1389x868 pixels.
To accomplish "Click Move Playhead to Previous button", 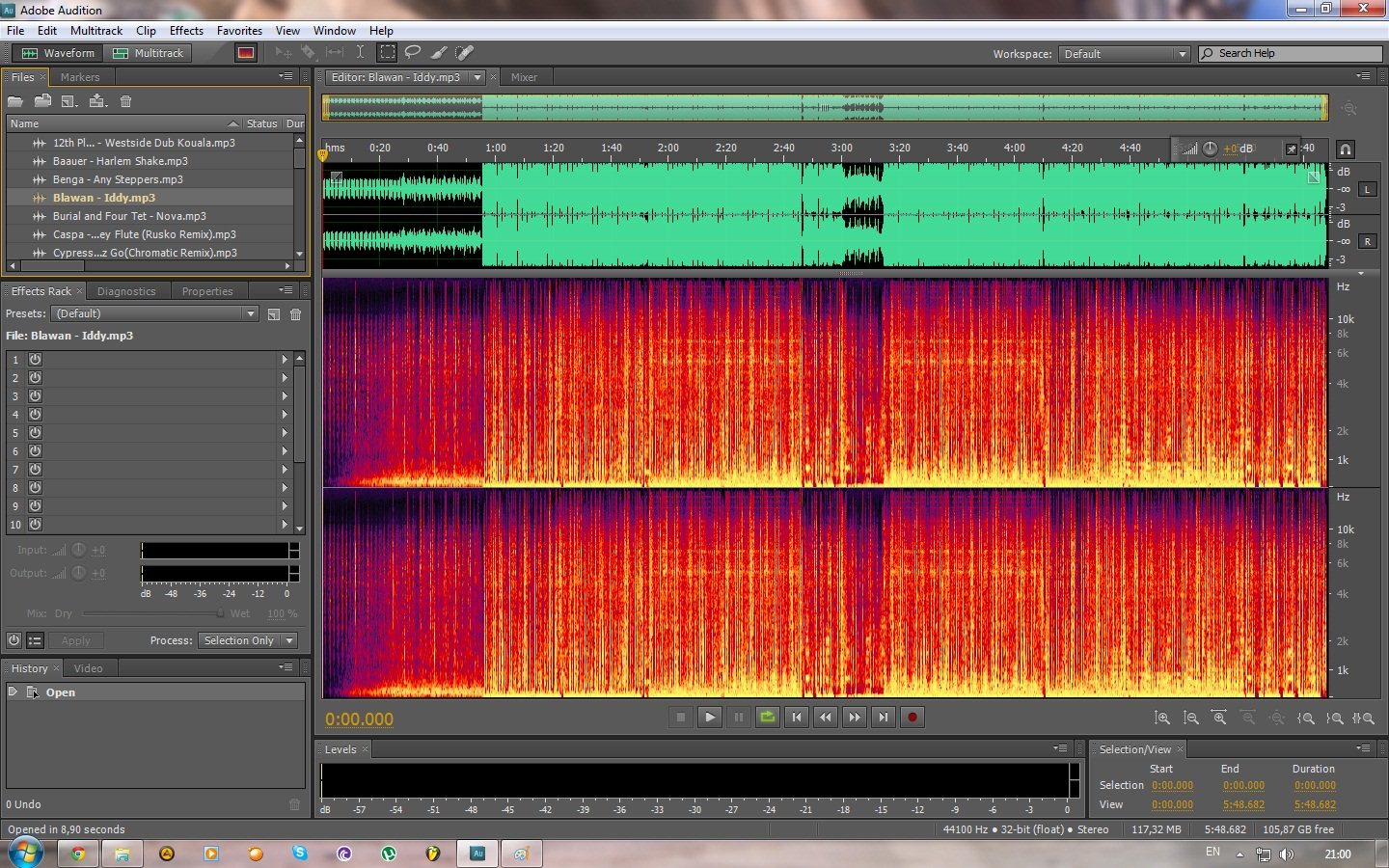I will click(x=797, y=718).
